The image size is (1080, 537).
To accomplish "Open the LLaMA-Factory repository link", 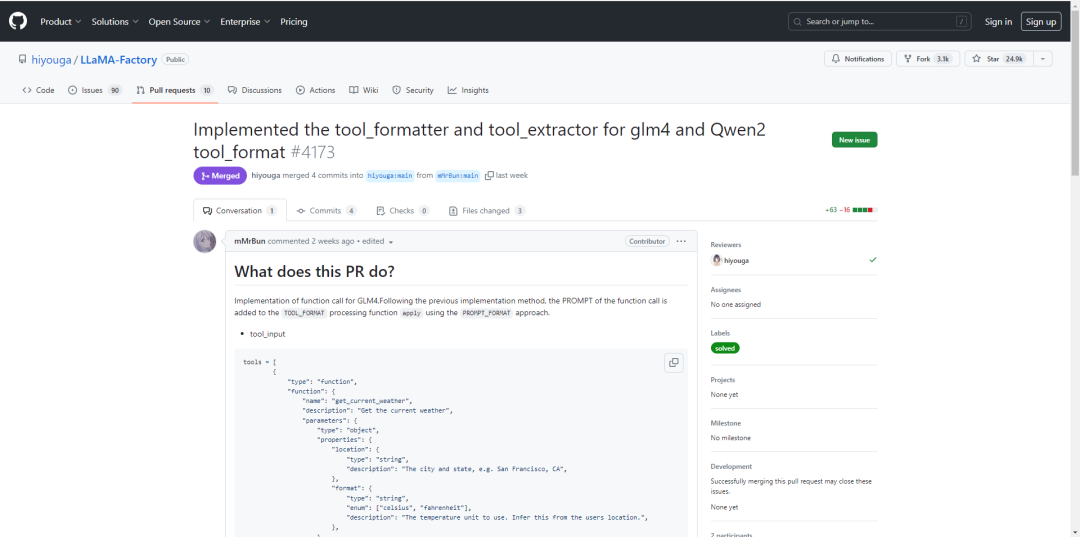I will pos(118,60).
